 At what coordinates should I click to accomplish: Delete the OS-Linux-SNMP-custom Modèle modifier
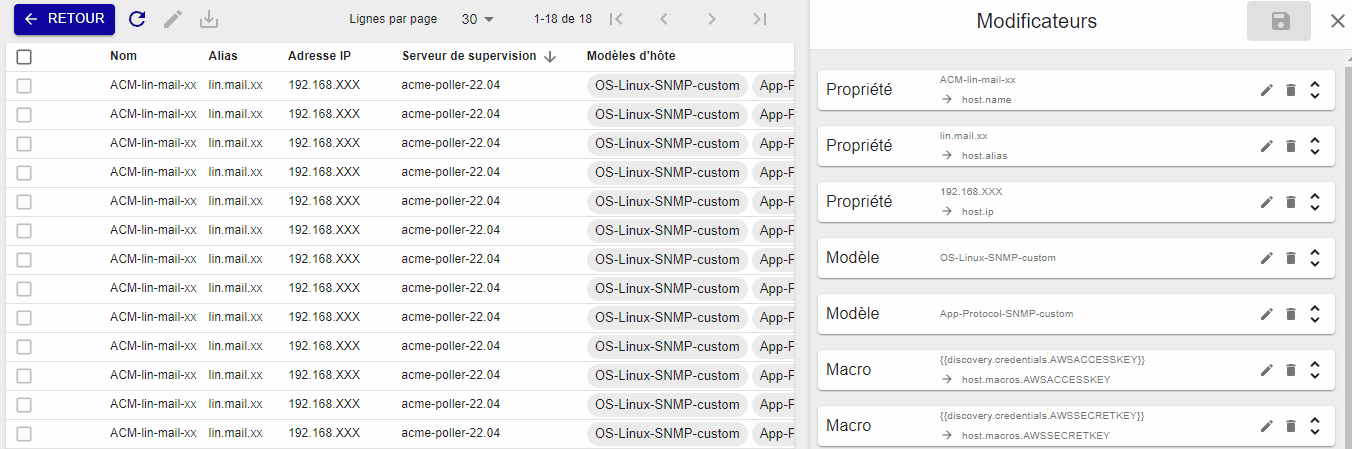(x=1290, y=258)
